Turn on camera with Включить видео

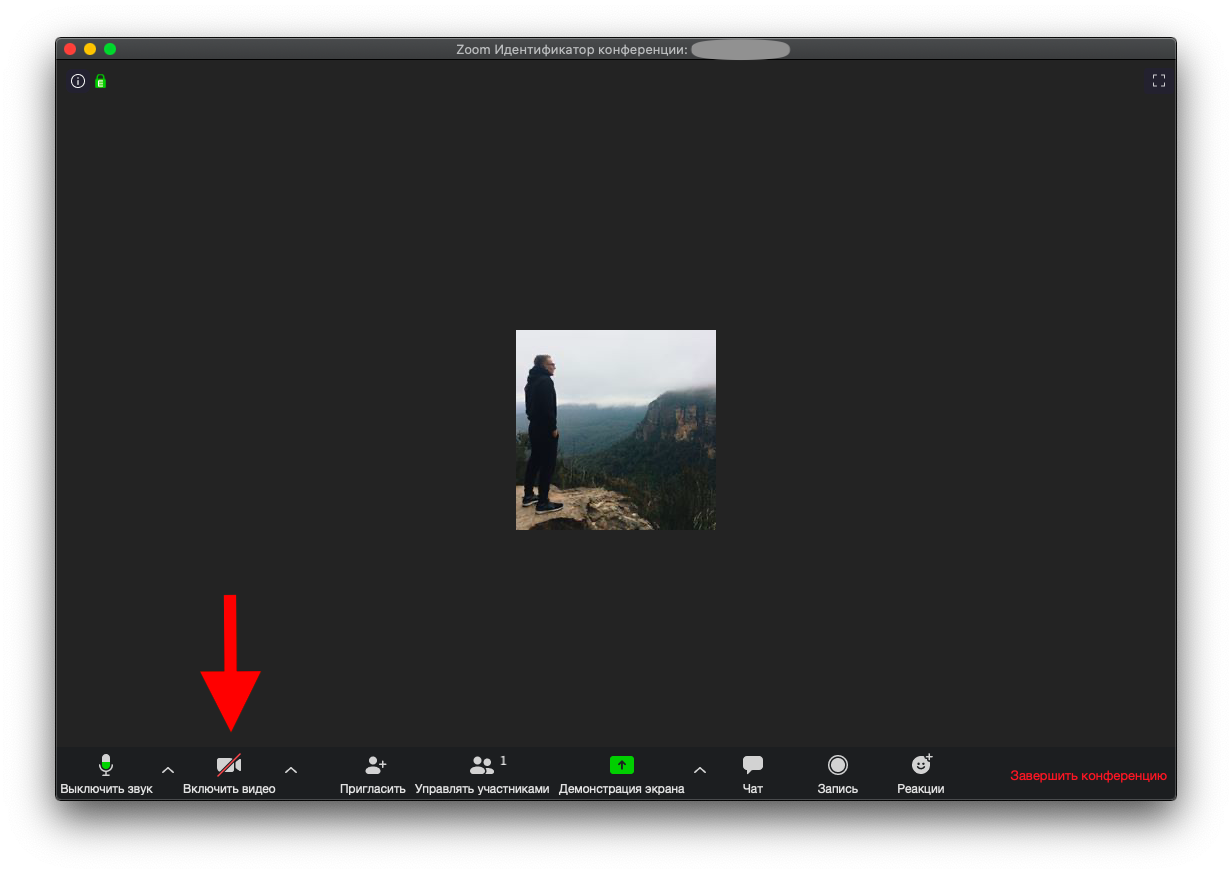click(x=229, y=774)
